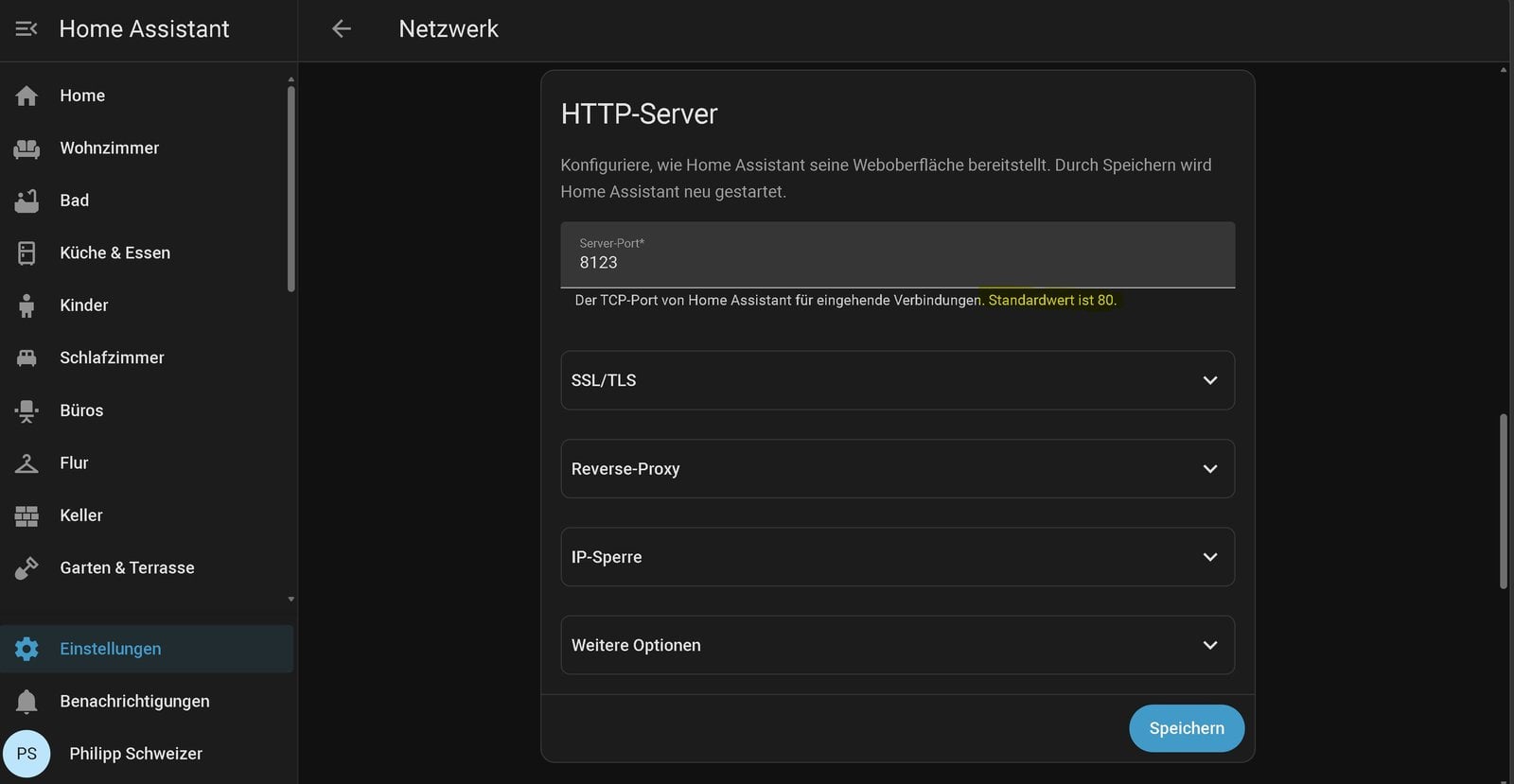
Task: Expand the IP-Sperre section
Action: [897, 557]
